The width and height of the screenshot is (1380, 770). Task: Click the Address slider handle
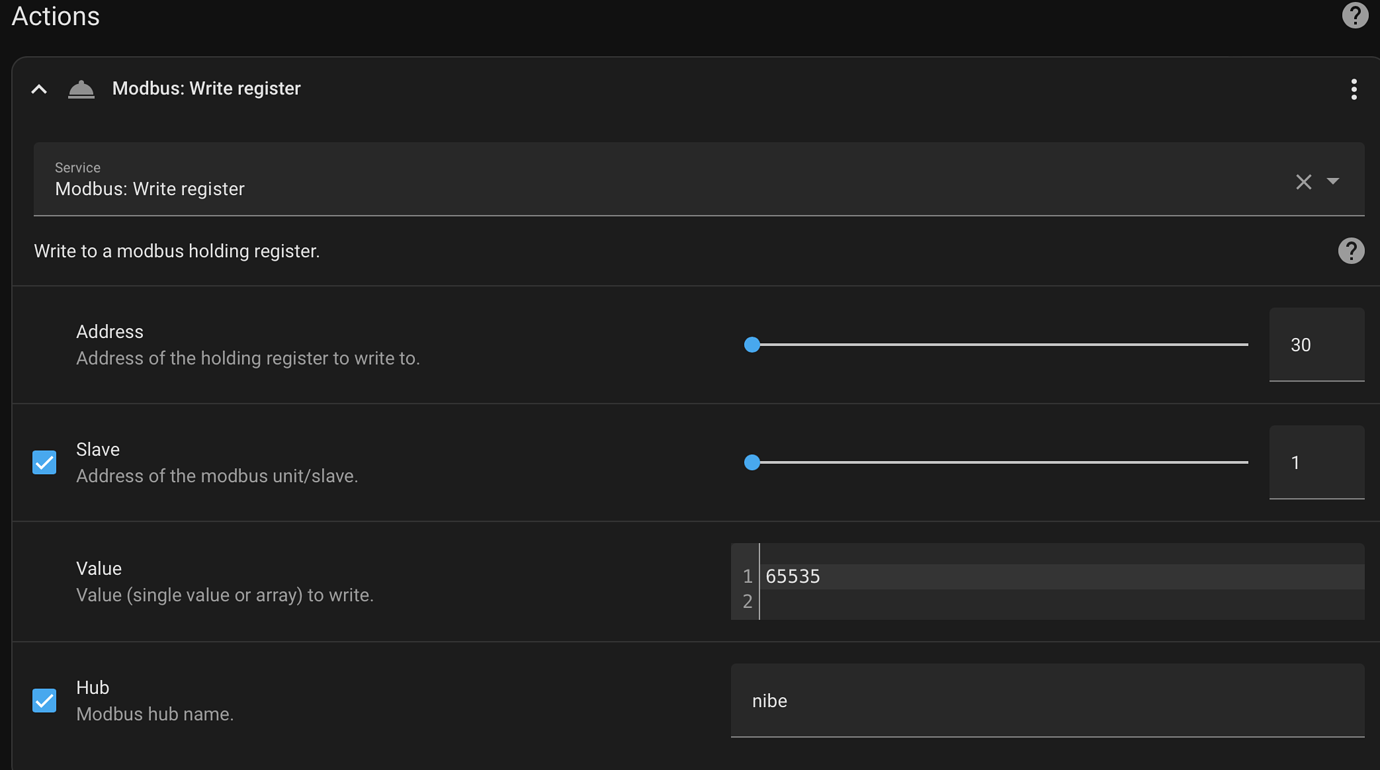[x=752, y=345]
